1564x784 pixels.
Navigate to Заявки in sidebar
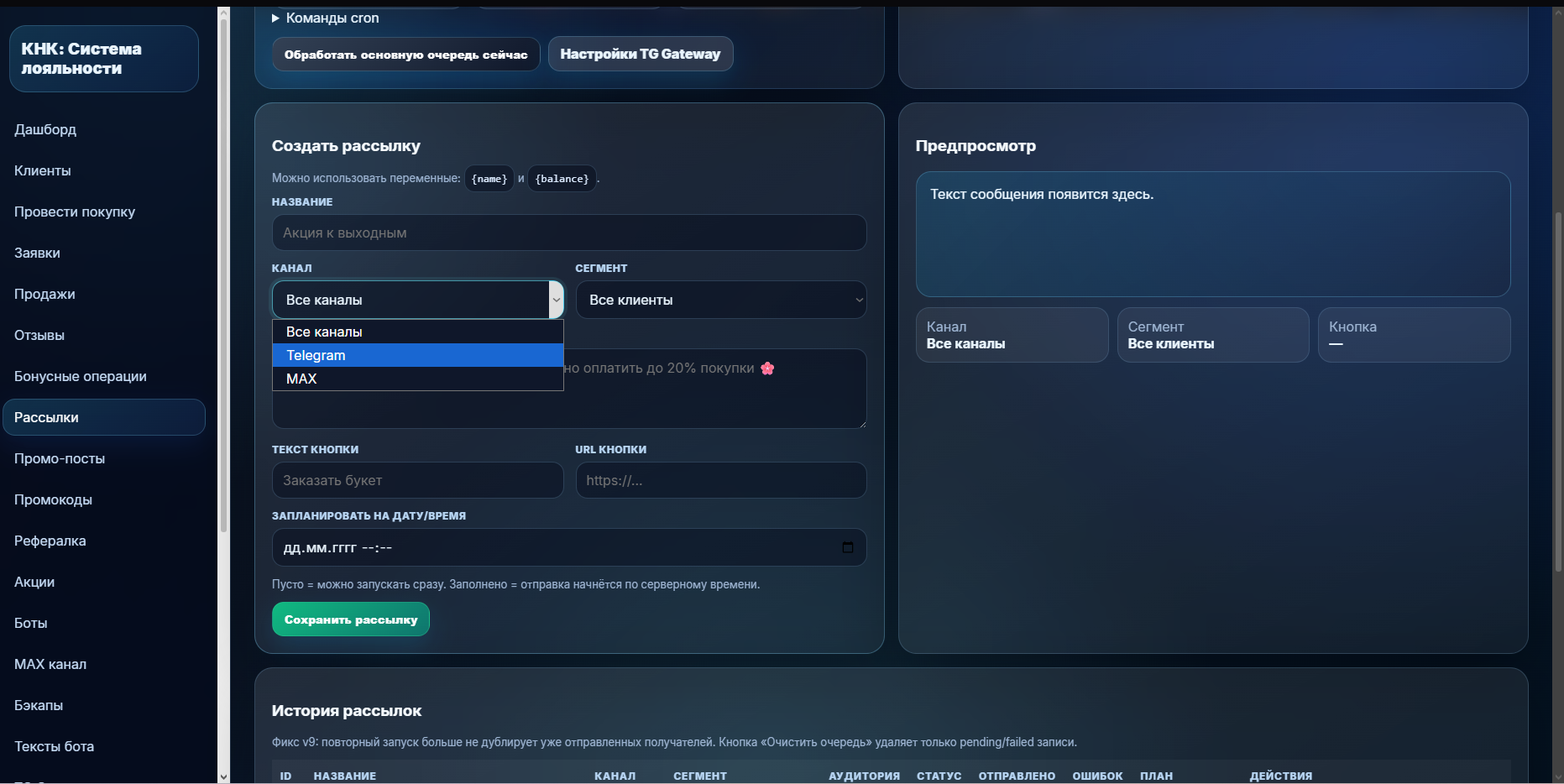pos(37,253)
